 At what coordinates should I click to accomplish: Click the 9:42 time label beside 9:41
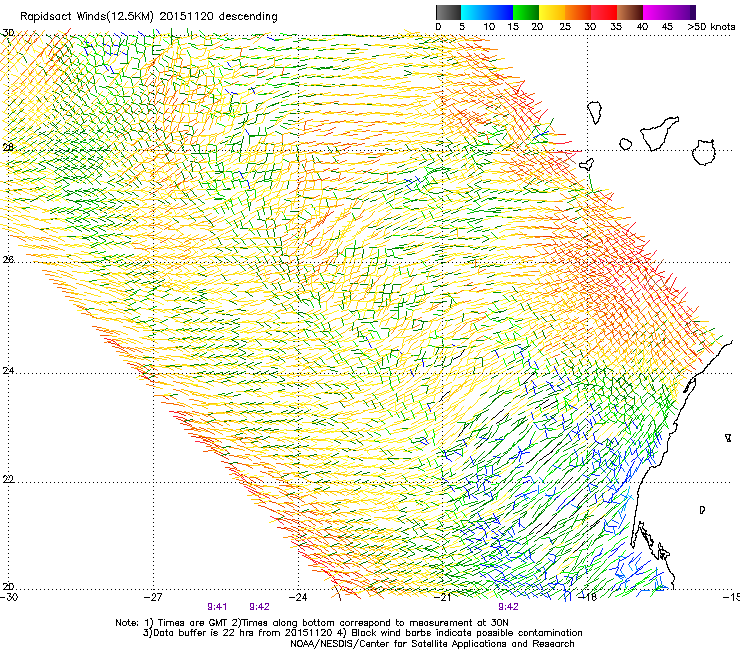(259, 607)
